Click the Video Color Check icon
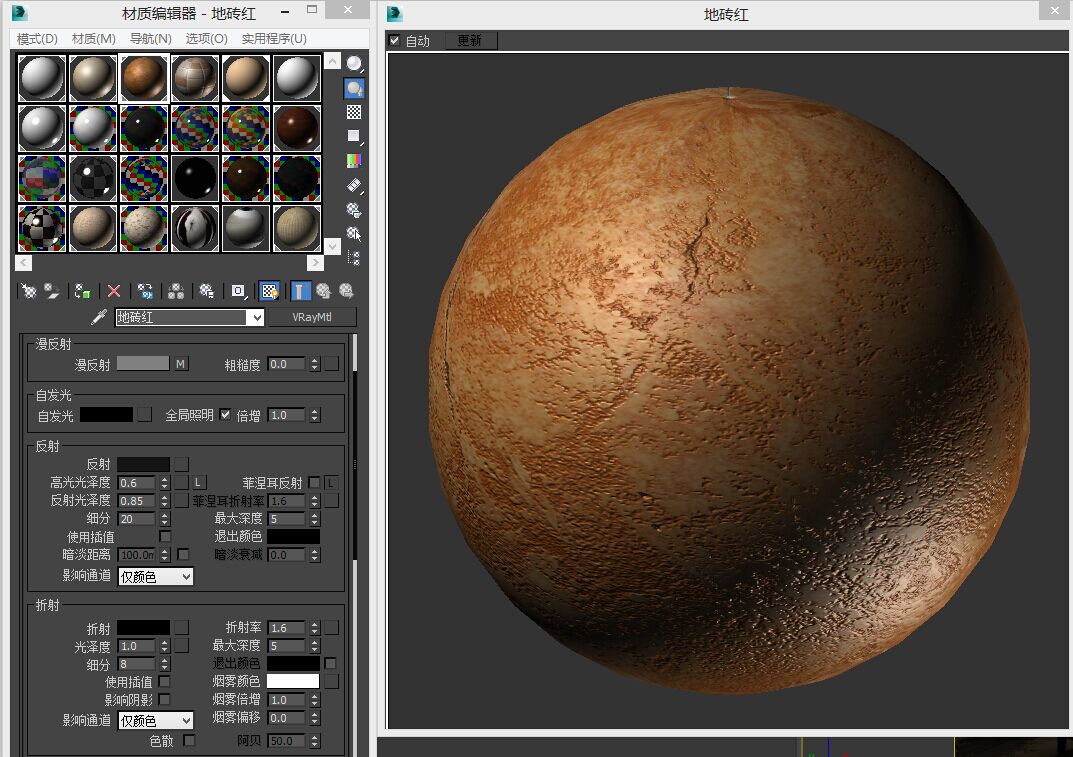 click(x=354, y=161)
